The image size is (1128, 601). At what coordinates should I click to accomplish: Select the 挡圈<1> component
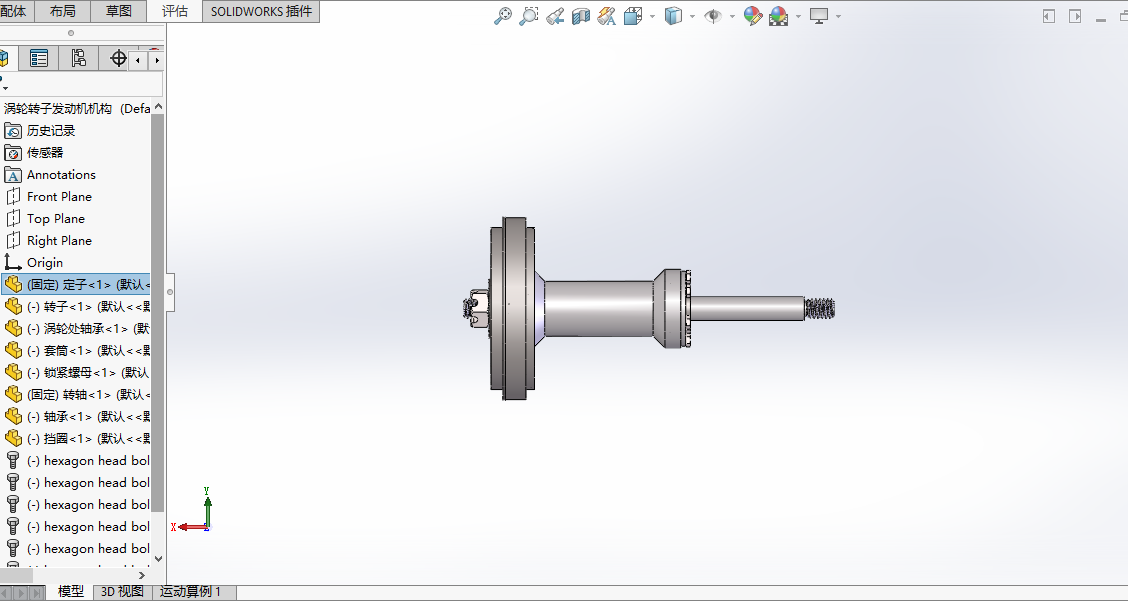click(76, 438)
